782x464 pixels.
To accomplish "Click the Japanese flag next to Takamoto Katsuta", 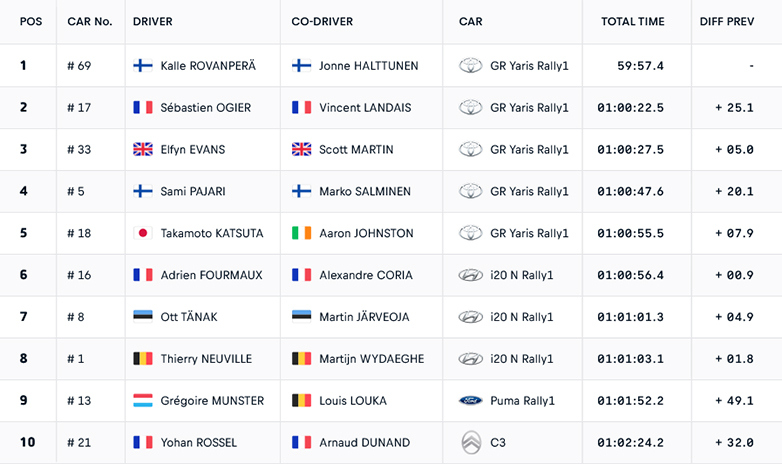I will coord(142,233).
